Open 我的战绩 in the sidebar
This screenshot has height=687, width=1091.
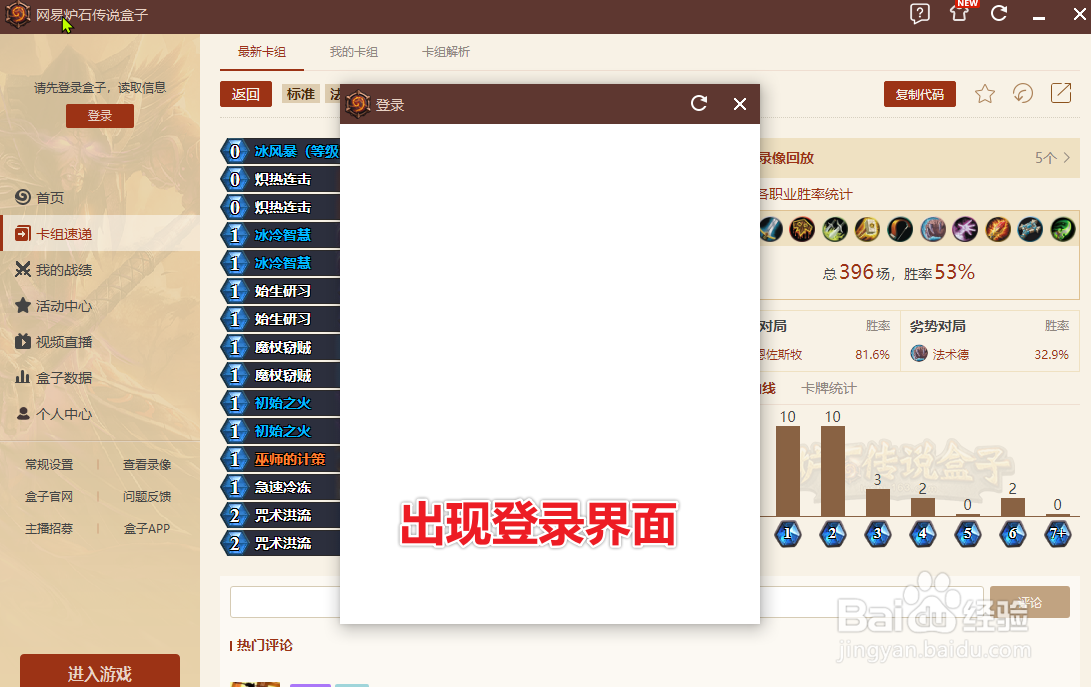click(x=100, y=270)
